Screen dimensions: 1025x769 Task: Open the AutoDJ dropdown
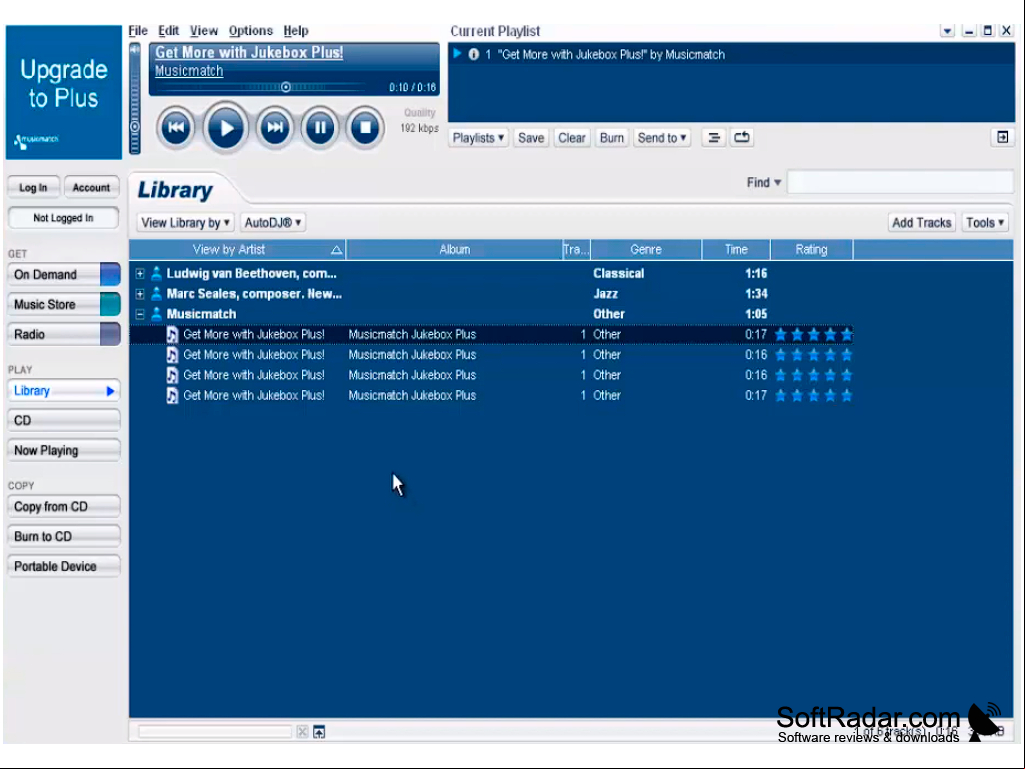[x=273, y=223]
